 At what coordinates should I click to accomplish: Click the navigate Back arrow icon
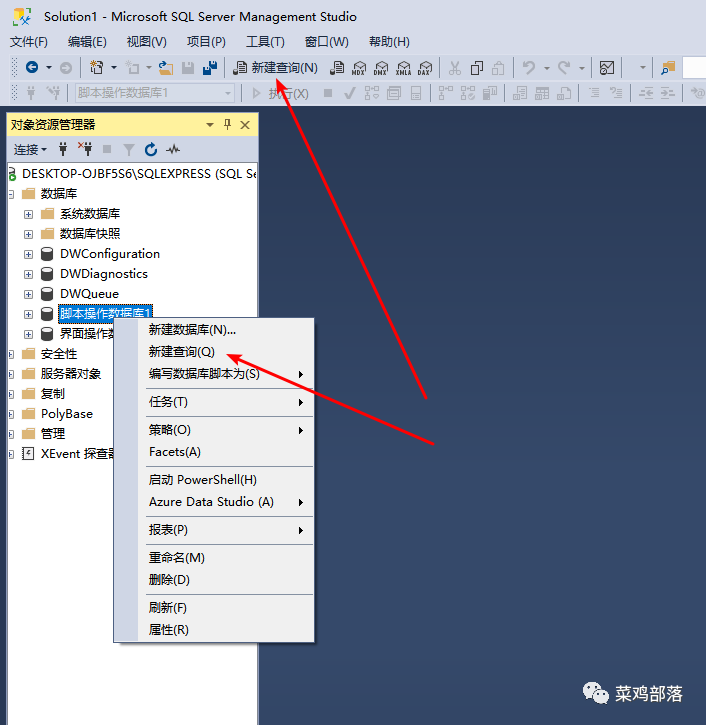click(32, 68)
